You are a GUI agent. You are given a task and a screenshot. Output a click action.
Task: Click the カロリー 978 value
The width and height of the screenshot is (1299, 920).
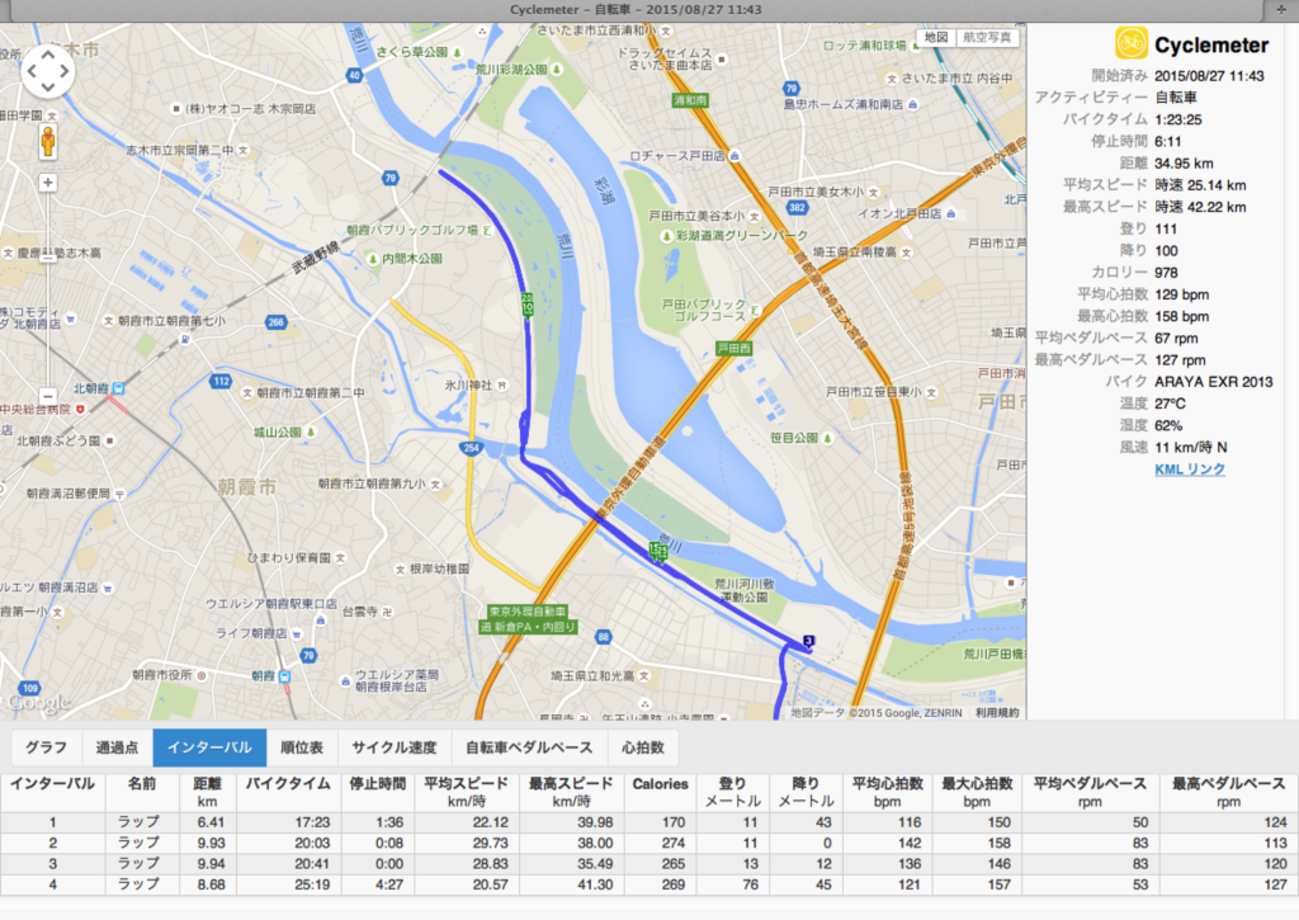(1166, 272)
